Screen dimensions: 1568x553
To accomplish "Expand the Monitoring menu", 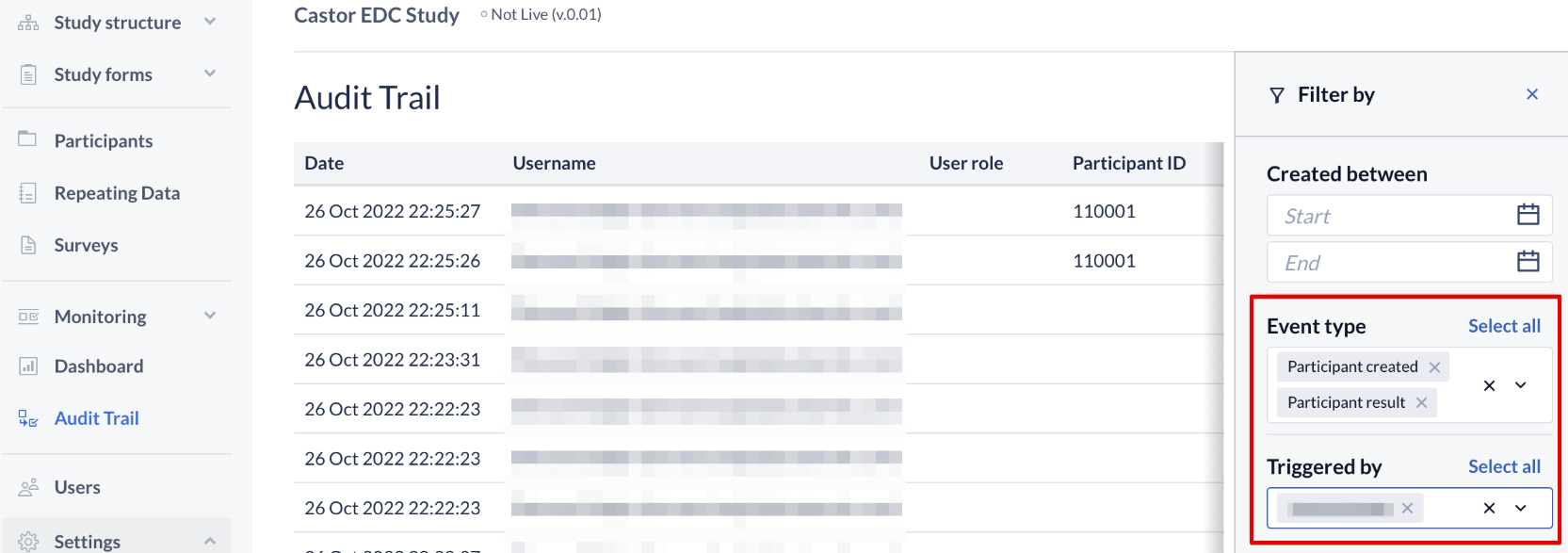I will 210,316.
